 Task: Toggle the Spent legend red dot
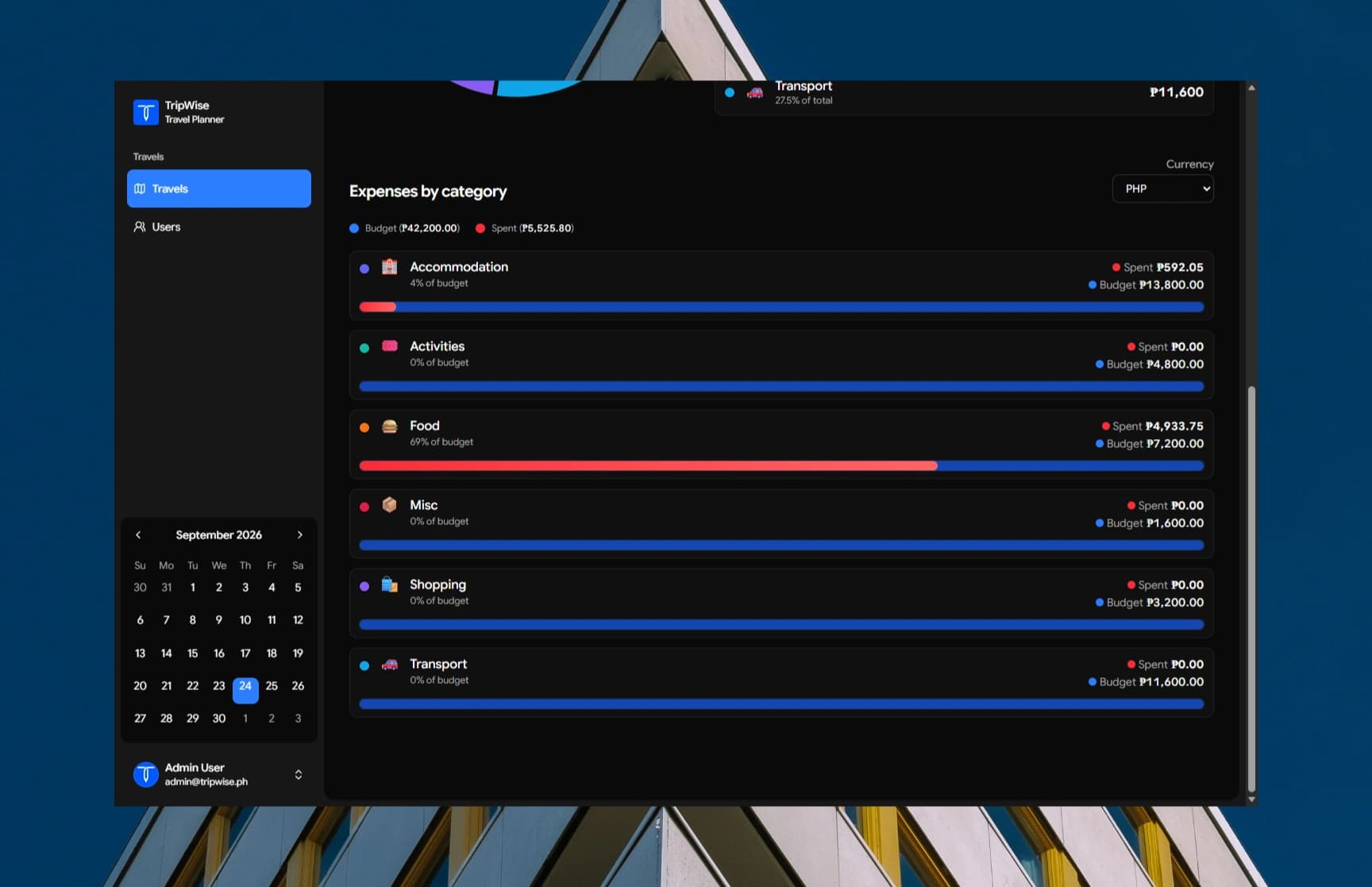[480, 229]
